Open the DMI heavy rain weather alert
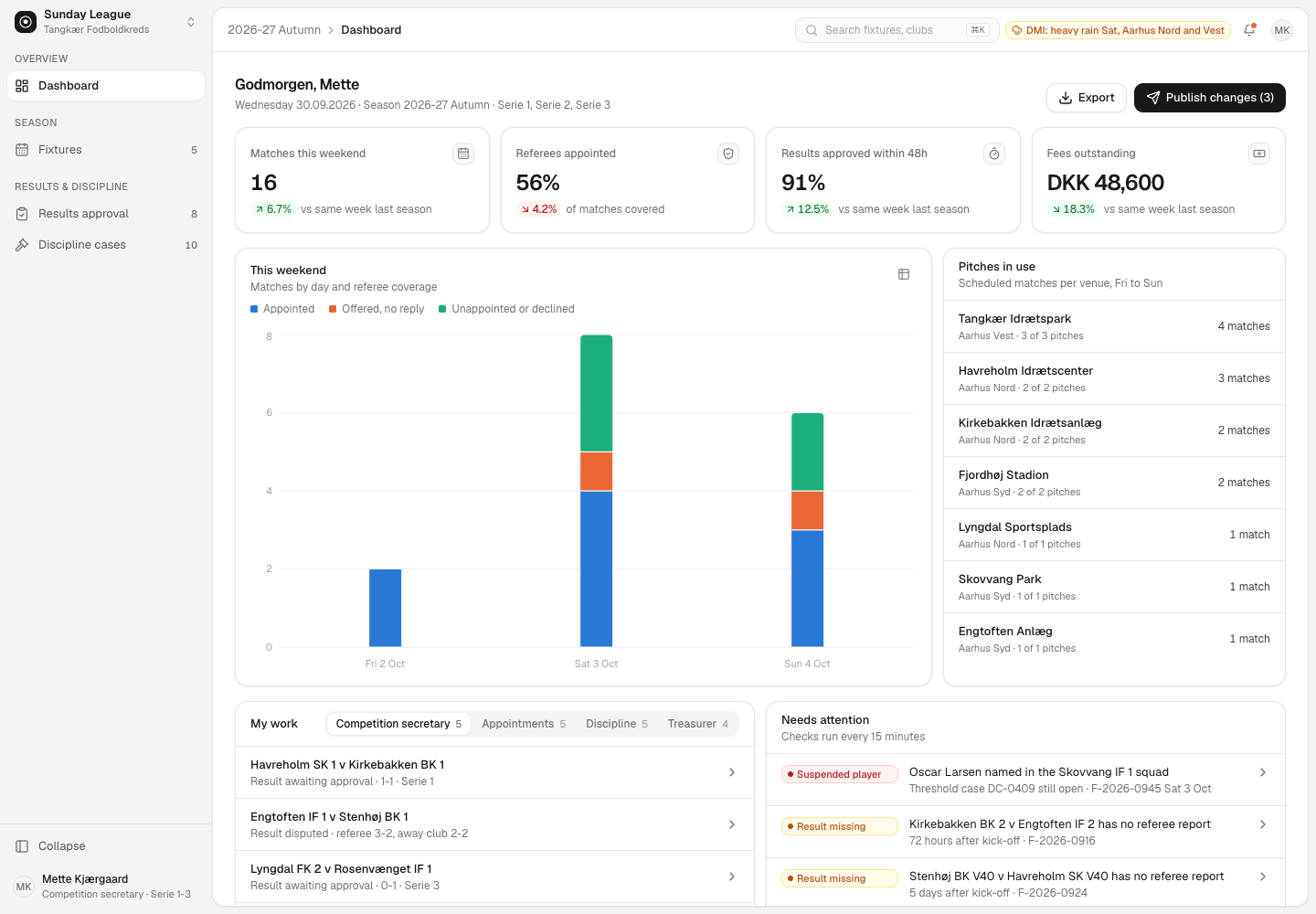The image size is (1316, 914). (x=1118, y=30)
